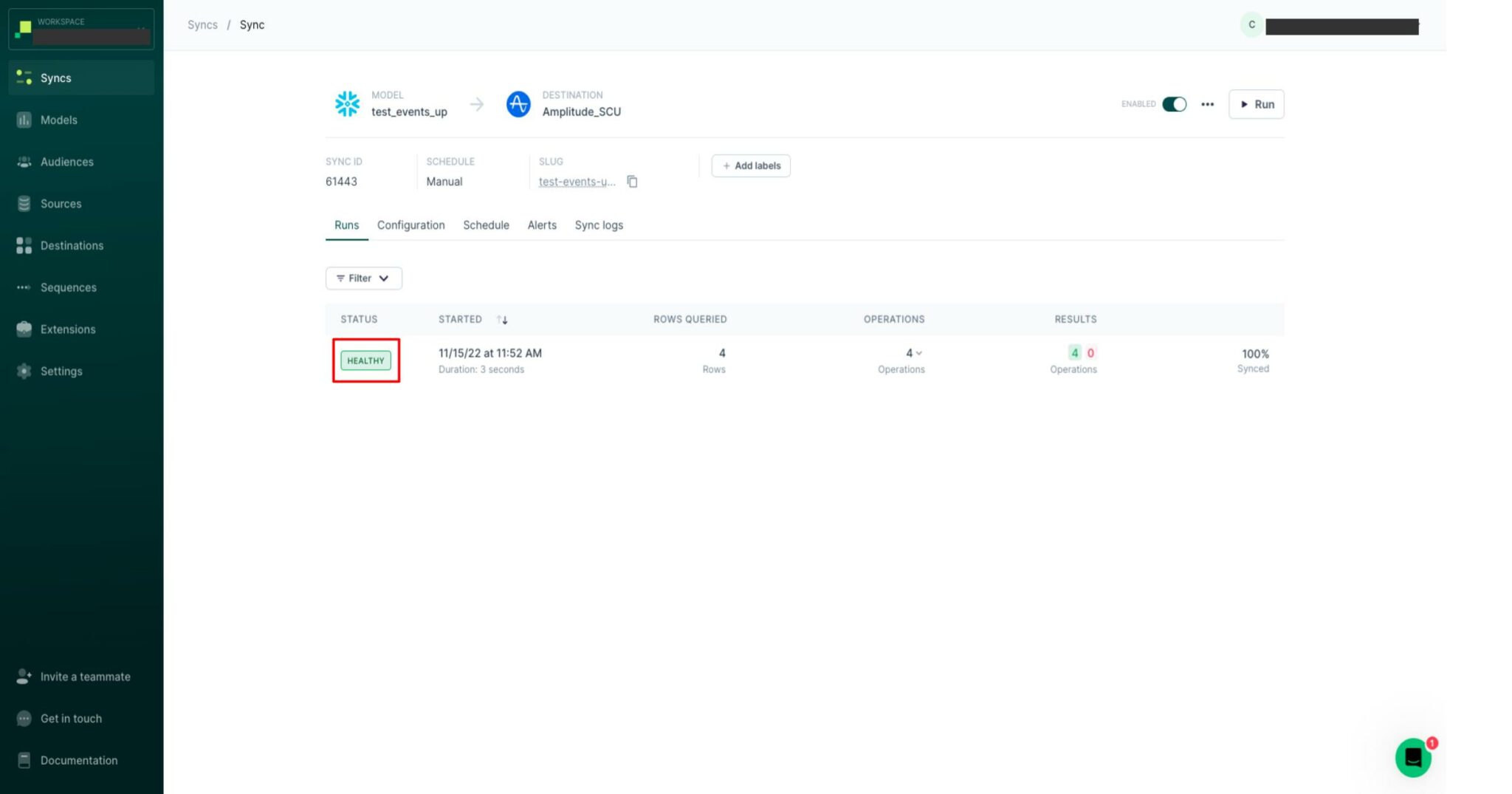Open the Filter dropdown
Viewport: 1512px width, 794px height.
(363, 278)
